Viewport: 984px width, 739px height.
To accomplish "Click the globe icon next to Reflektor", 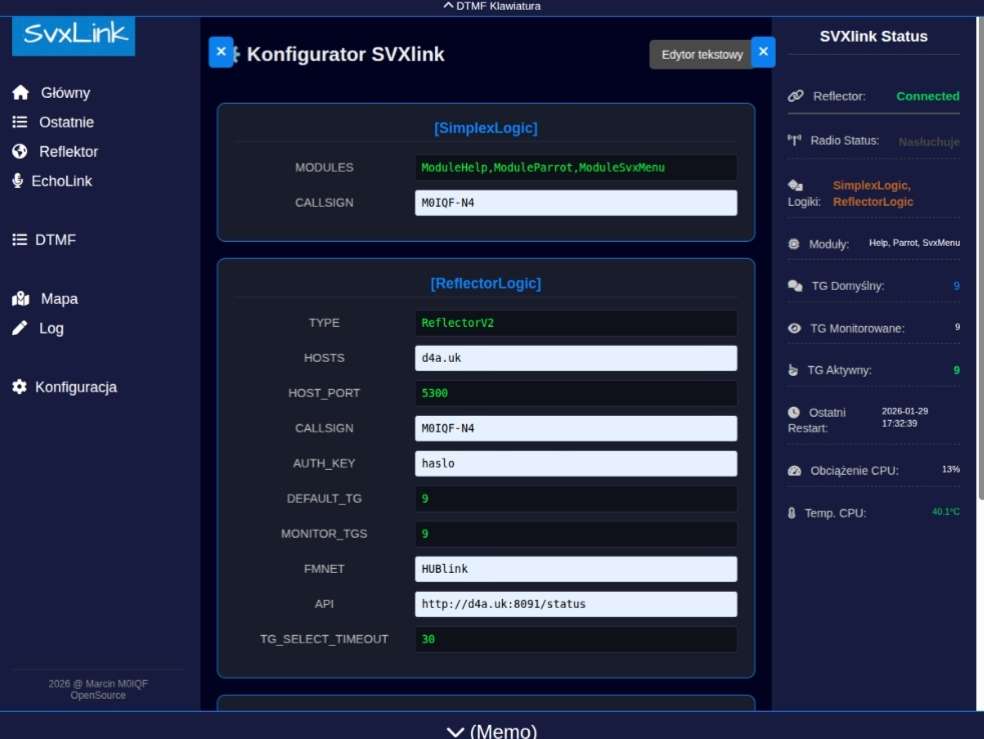I will click(20, 152).
